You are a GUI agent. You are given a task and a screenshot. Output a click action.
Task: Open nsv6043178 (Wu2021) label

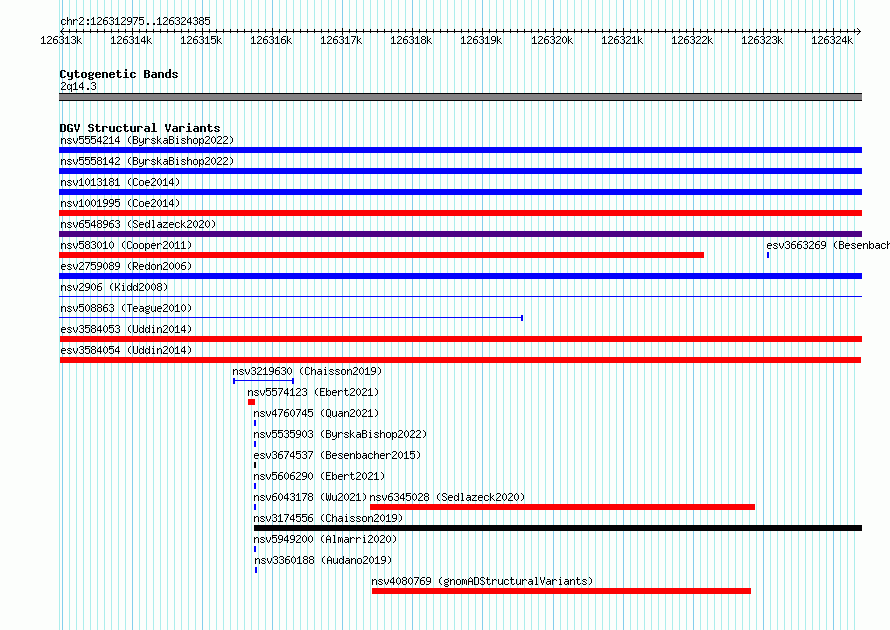pos(310,497)
